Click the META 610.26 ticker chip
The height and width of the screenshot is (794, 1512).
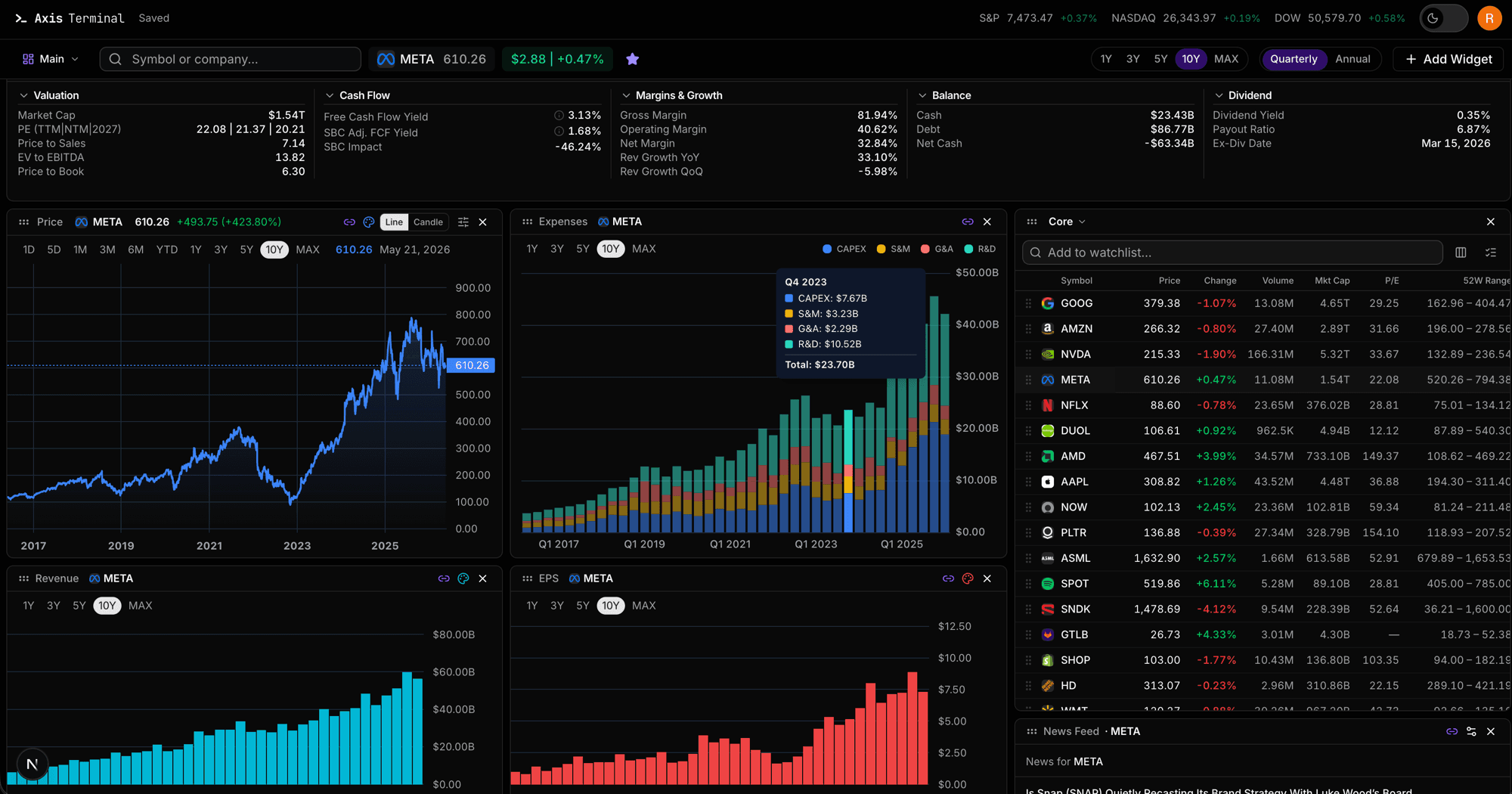[x=432, y=59]
